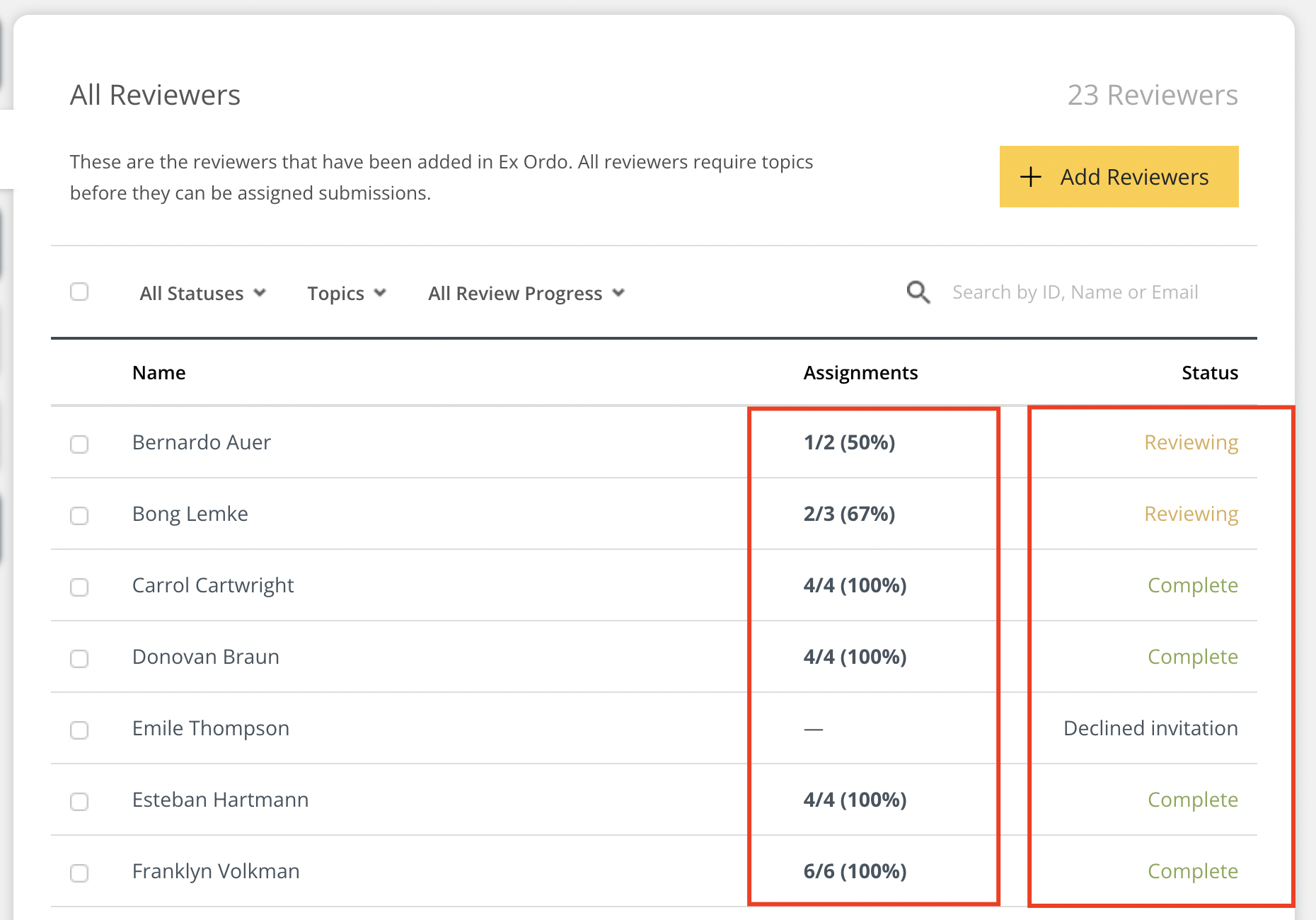Mark Franklyn Volkman's checkbox

pos(79,873)
